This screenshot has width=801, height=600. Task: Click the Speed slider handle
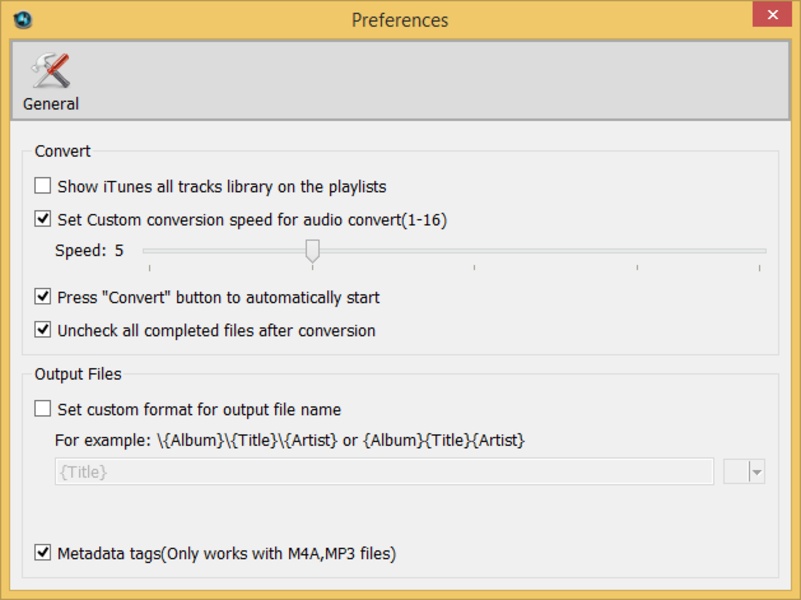pos(313,250)
